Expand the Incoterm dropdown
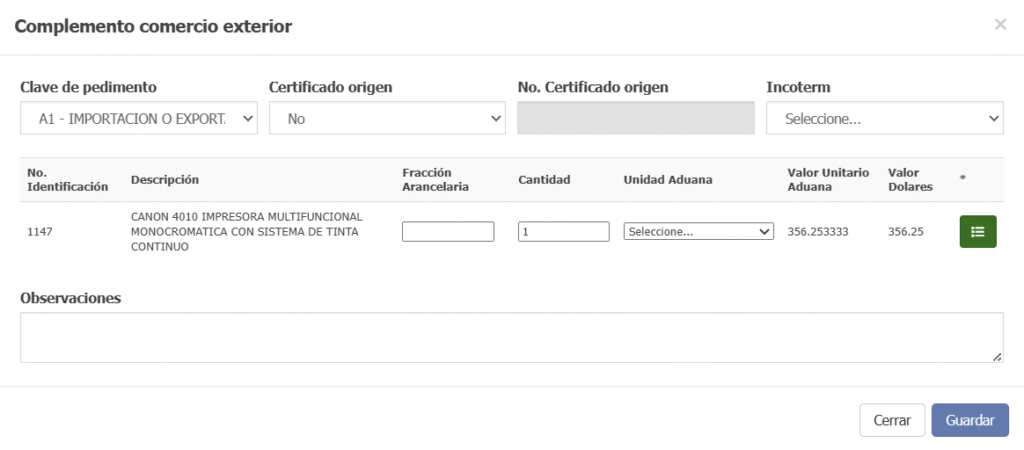1024x450 pixels. [x=884, y=118]
